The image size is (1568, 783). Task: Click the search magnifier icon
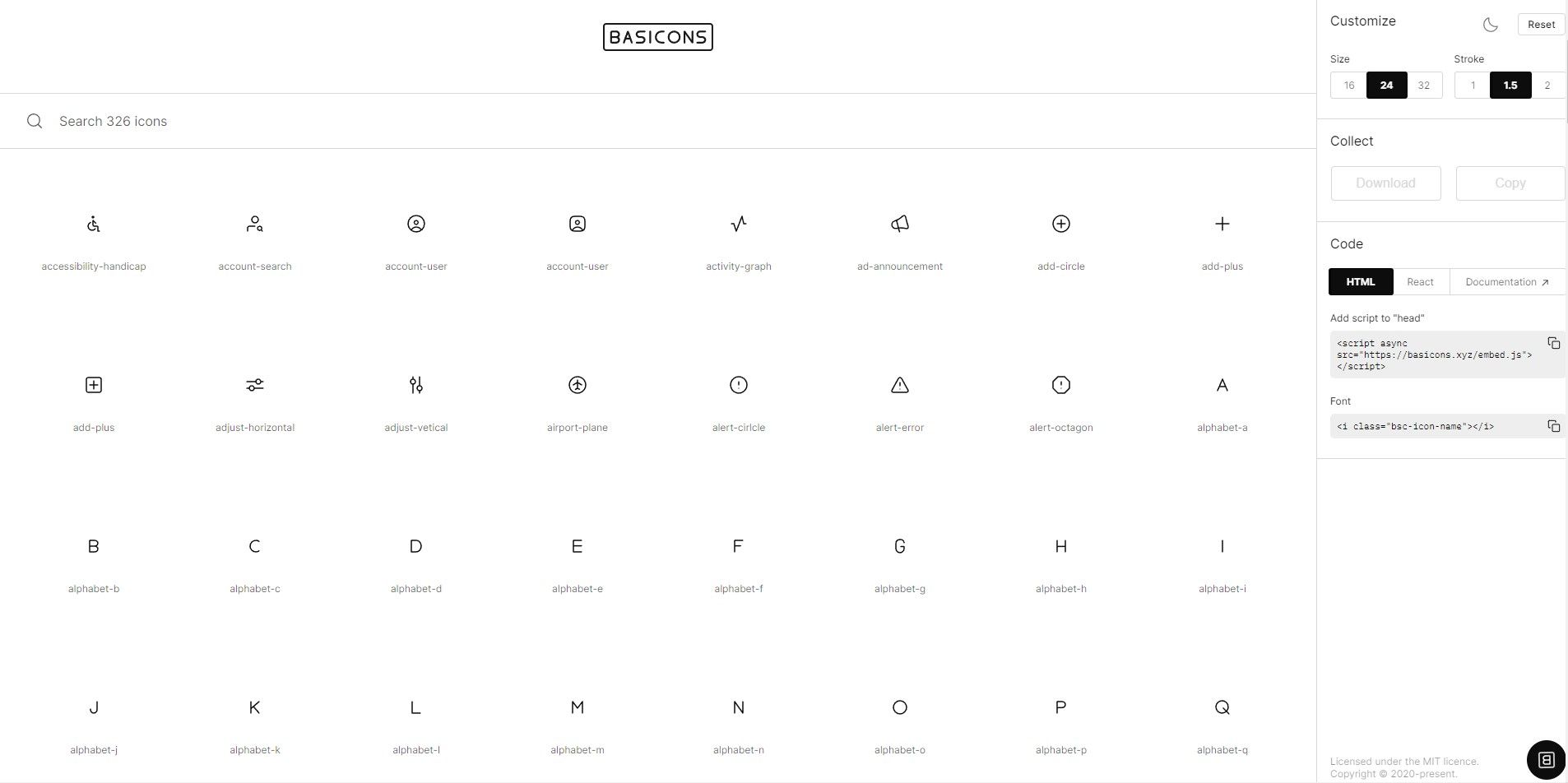pyautogui.click(x=35, y=121)
